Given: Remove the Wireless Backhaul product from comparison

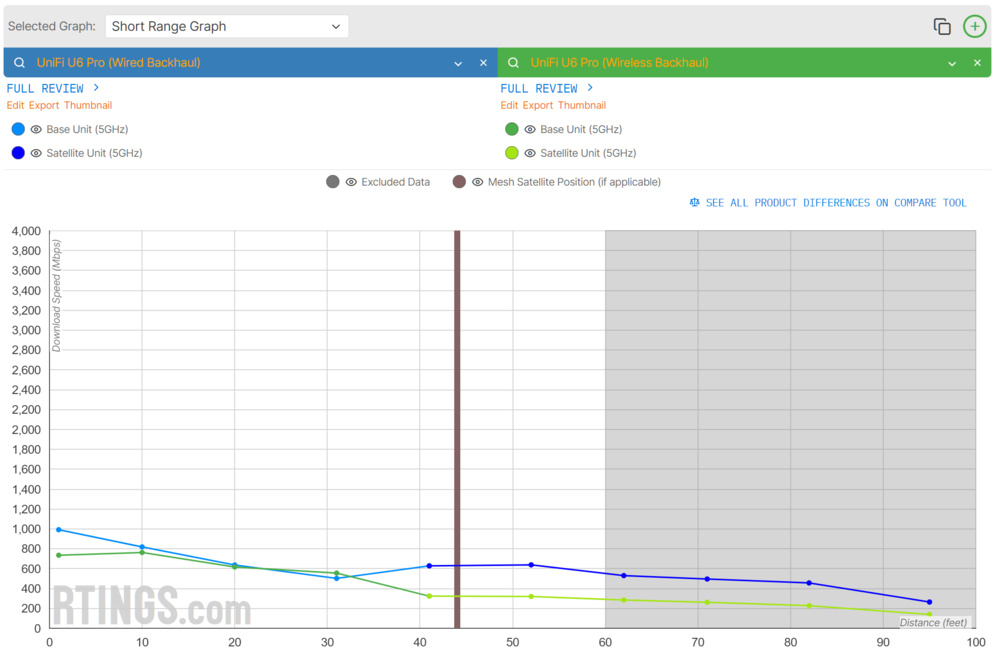Looking at the screenshot, I should tap(977, 62).
